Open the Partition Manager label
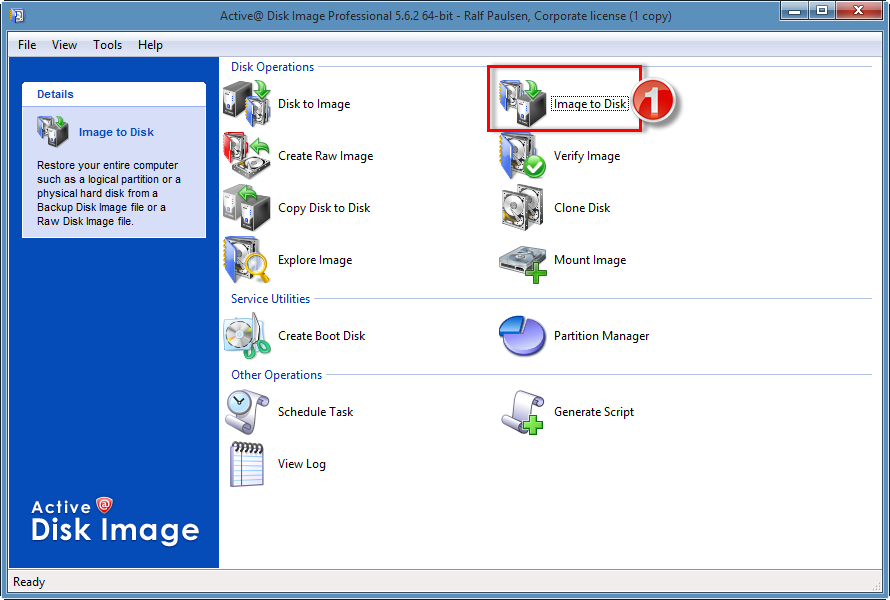 (x=601, y=336)
